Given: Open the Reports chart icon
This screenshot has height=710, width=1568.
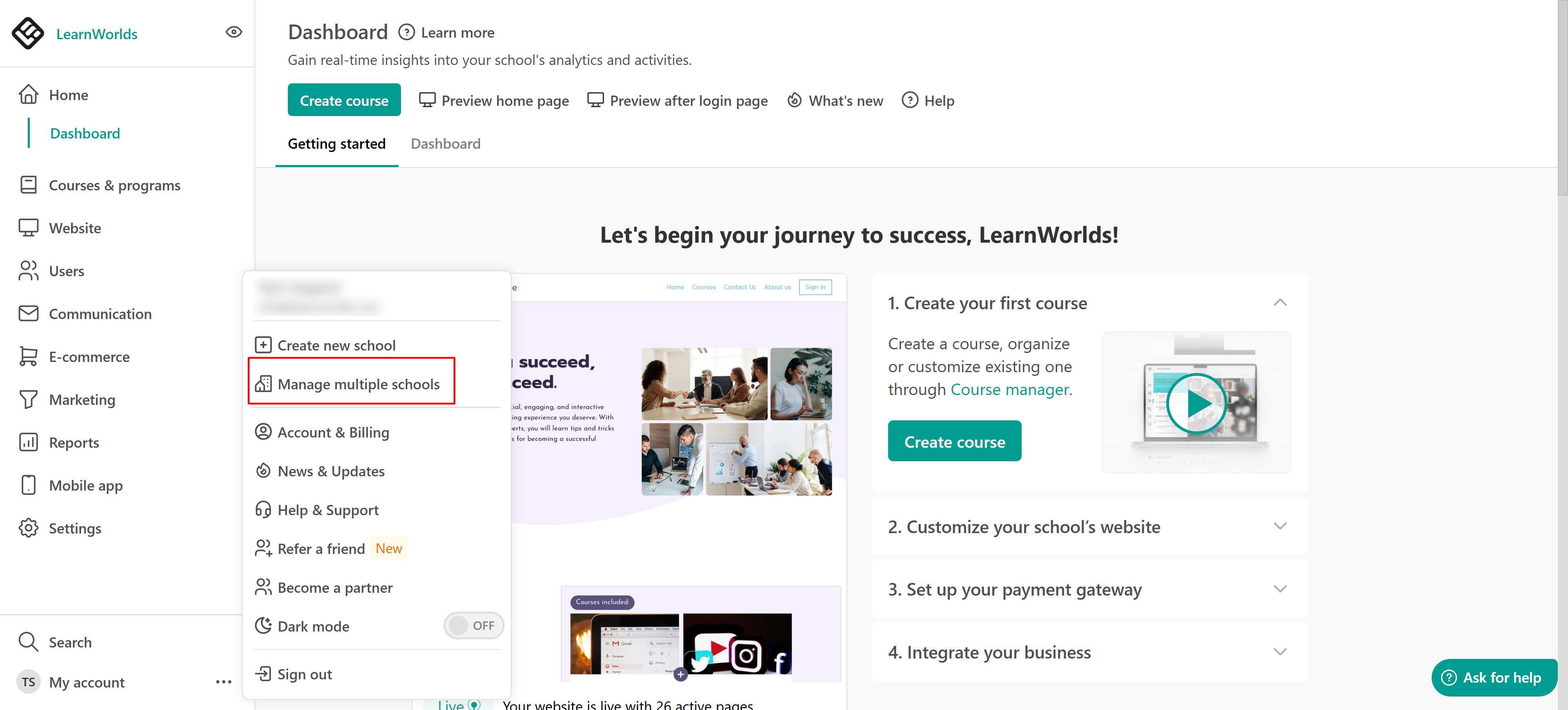Looking at the screenshot, I should click(28, 443).
